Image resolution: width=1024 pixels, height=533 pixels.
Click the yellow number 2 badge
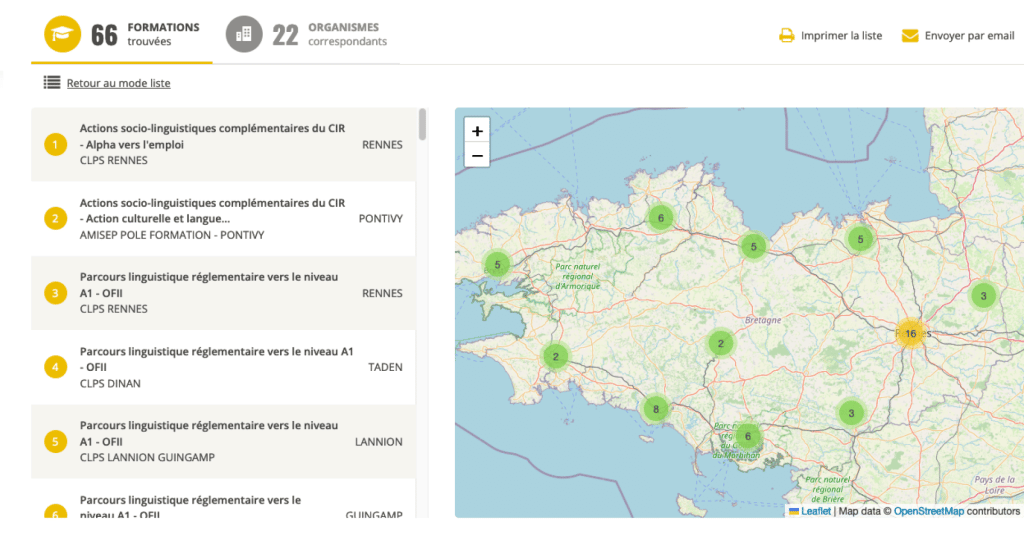pyautogui.click(x=56, y=218)
